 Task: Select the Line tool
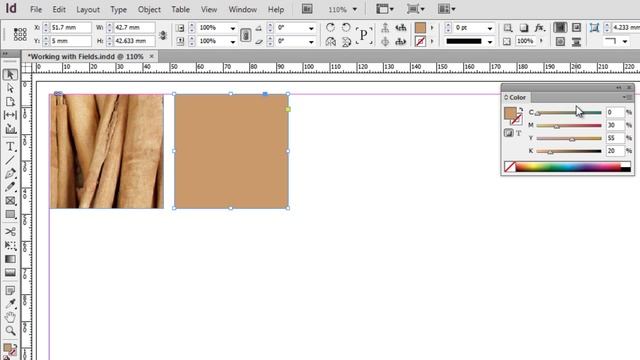[x=10, y=160]
